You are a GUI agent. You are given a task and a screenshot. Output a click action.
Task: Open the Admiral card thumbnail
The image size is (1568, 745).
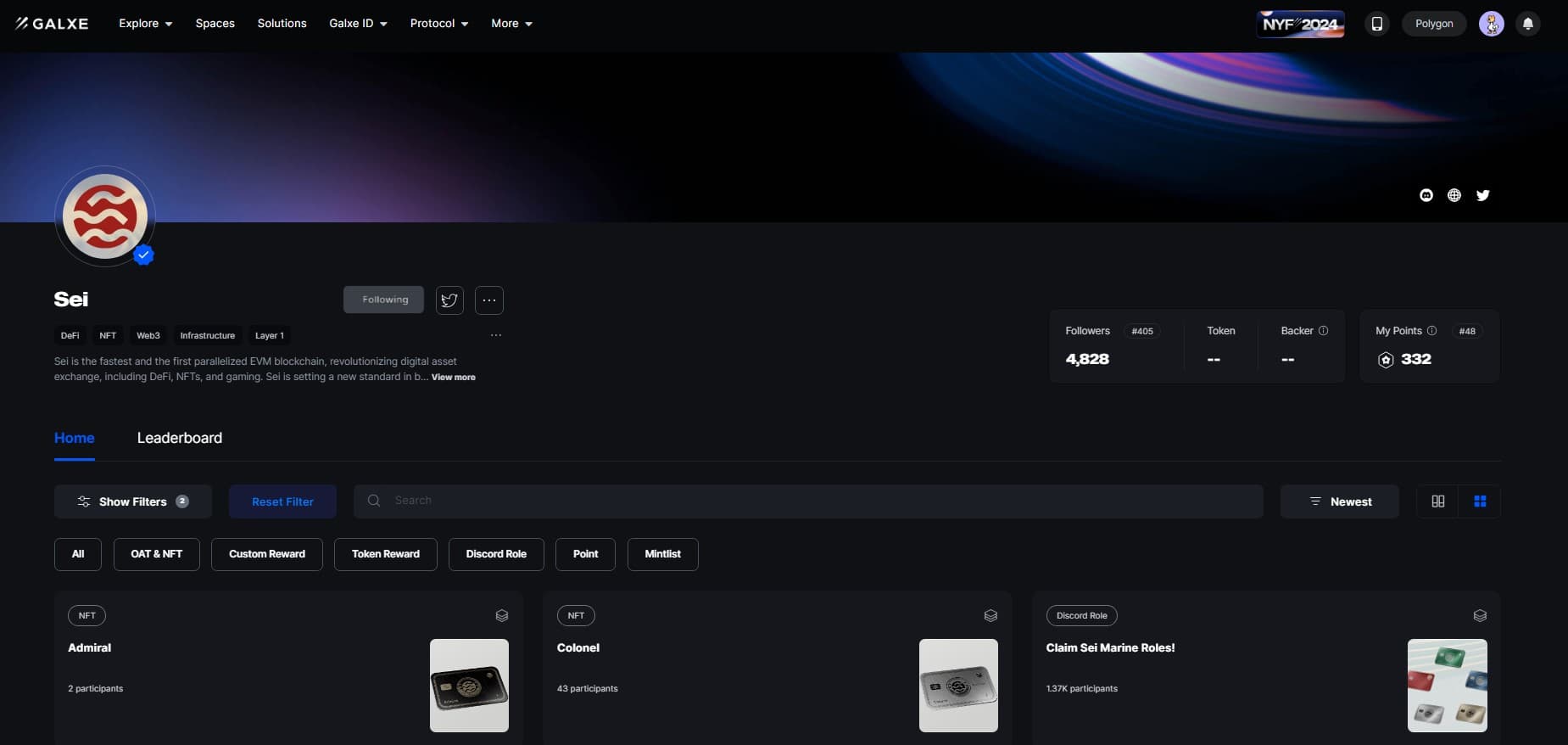[469, 686]
